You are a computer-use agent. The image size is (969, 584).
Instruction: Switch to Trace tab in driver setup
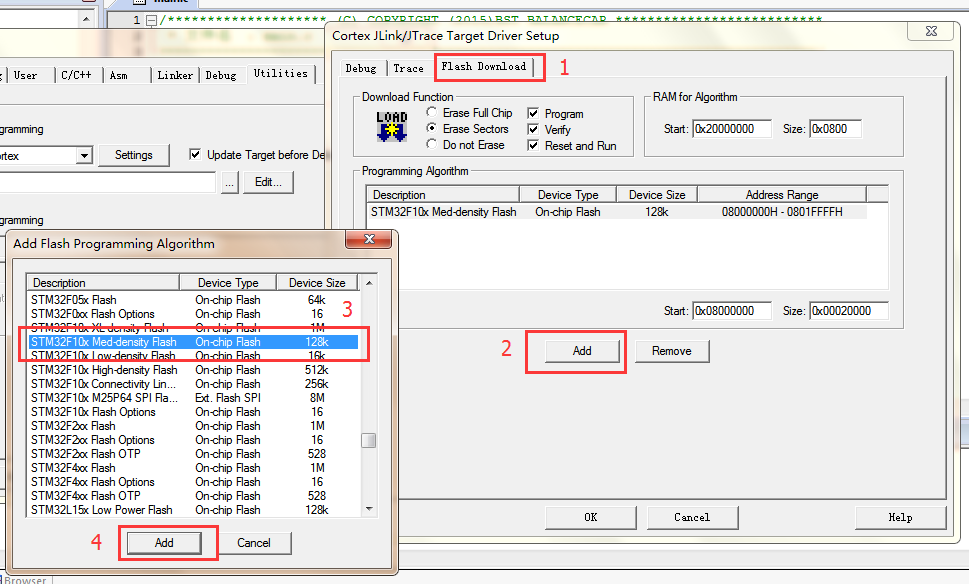(x=408, y=69)
